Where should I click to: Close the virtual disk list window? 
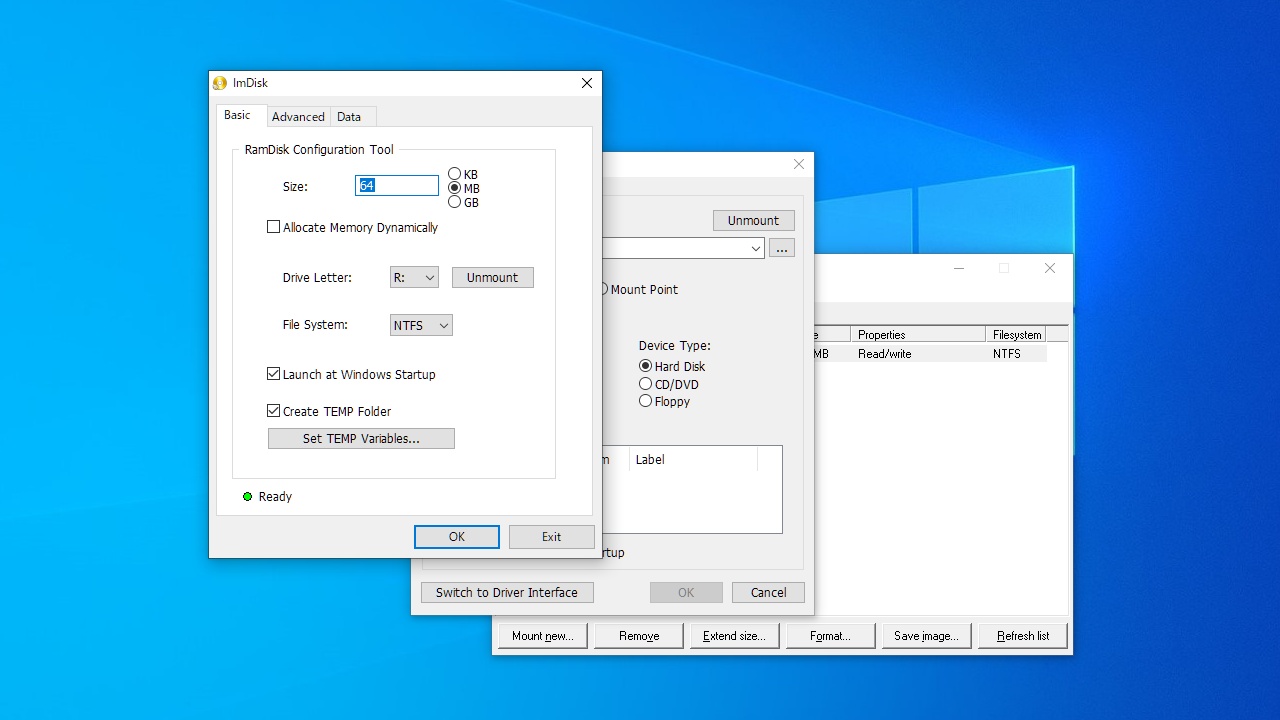[x=1050, y=268]
